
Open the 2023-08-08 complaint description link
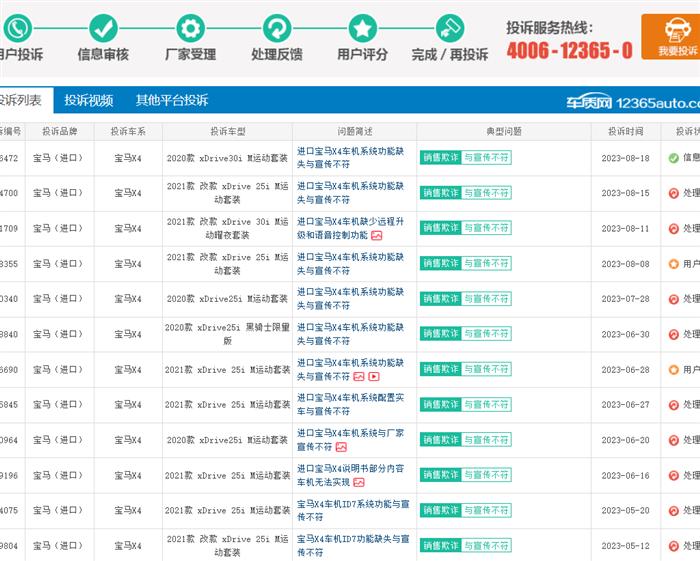[x=350, y=264]
